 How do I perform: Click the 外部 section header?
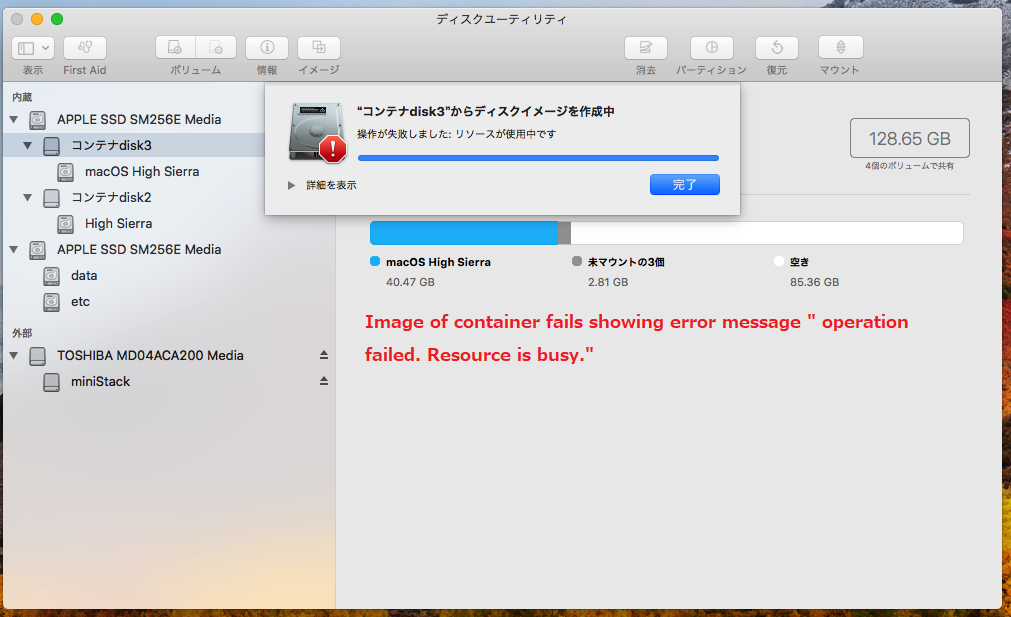[22, 333]
